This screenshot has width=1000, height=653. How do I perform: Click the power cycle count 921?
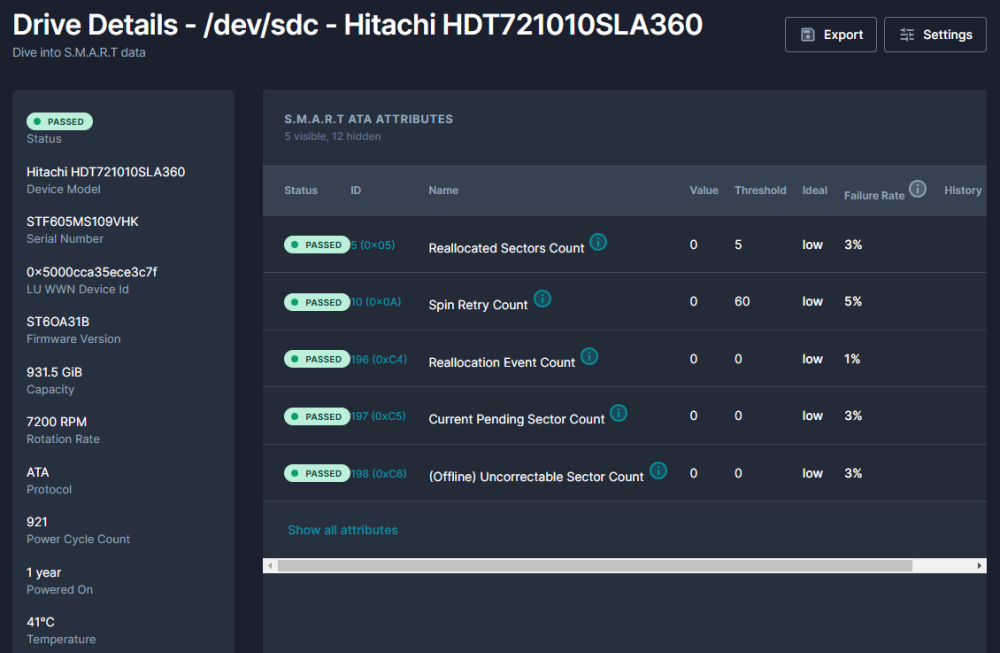pyautogui.click(x=37, y=522)
